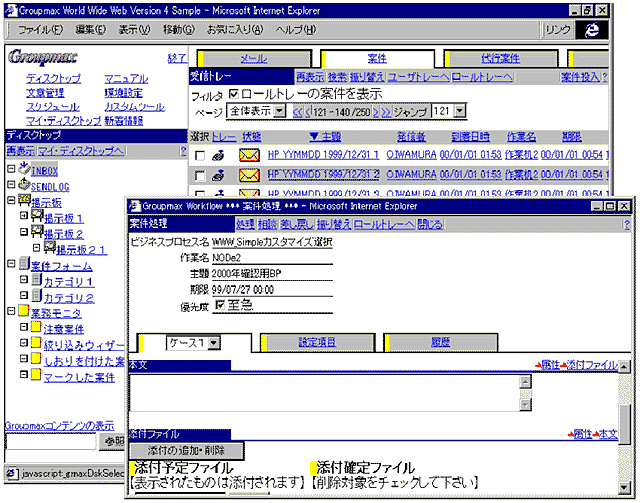
Task: Click the Groupmaxコンテンツの表示 link
Action: pyautogui.click(x=60, y=425)
